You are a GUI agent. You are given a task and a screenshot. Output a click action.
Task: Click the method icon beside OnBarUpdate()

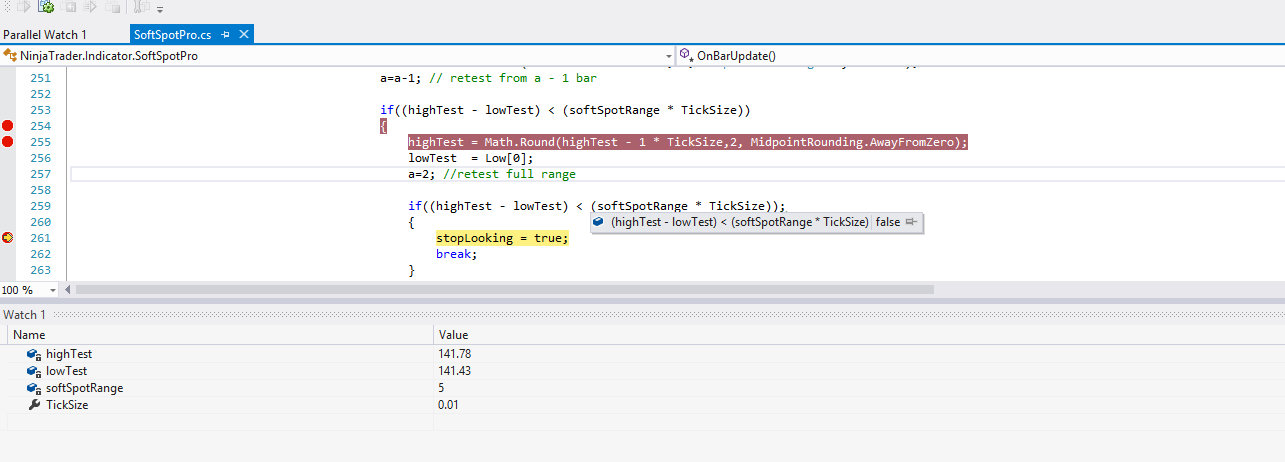point(686,56)
